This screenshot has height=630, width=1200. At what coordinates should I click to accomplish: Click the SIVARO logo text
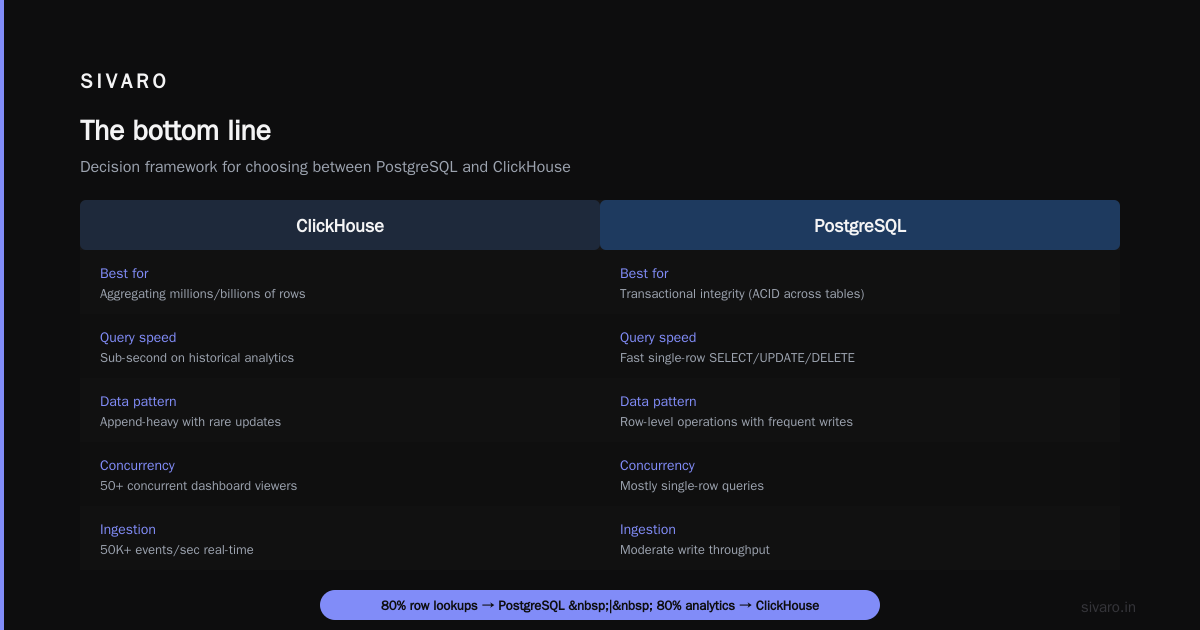[124, 82]
